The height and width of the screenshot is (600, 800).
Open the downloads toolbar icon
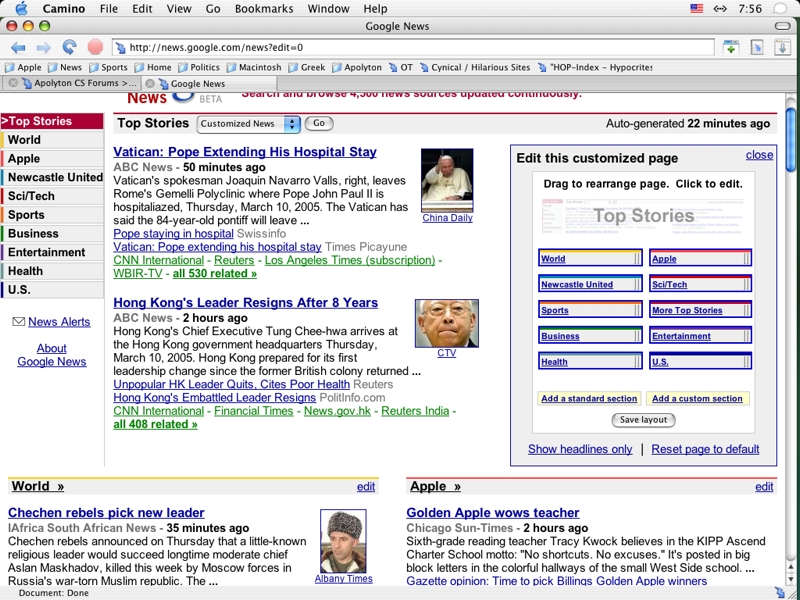(x=782, y=47)
